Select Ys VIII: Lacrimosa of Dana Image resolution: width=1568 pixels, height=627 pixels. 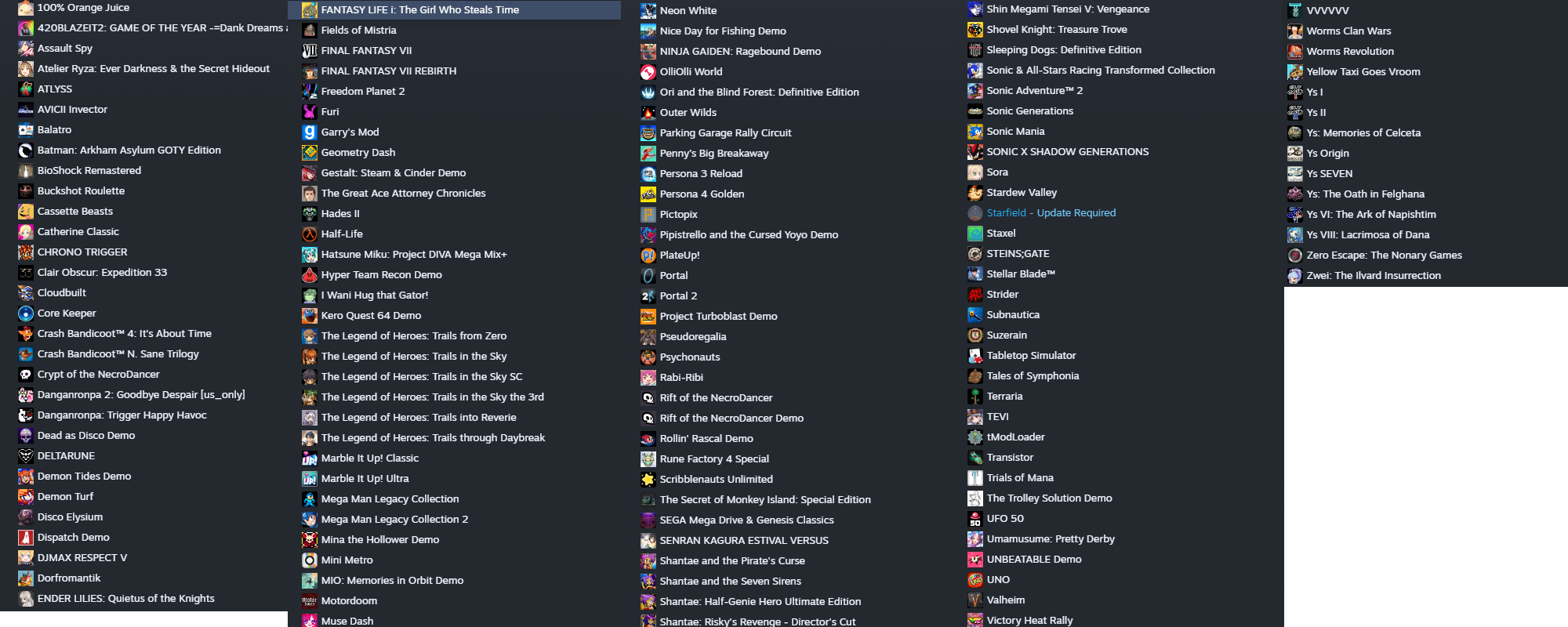pos(1368,235)
